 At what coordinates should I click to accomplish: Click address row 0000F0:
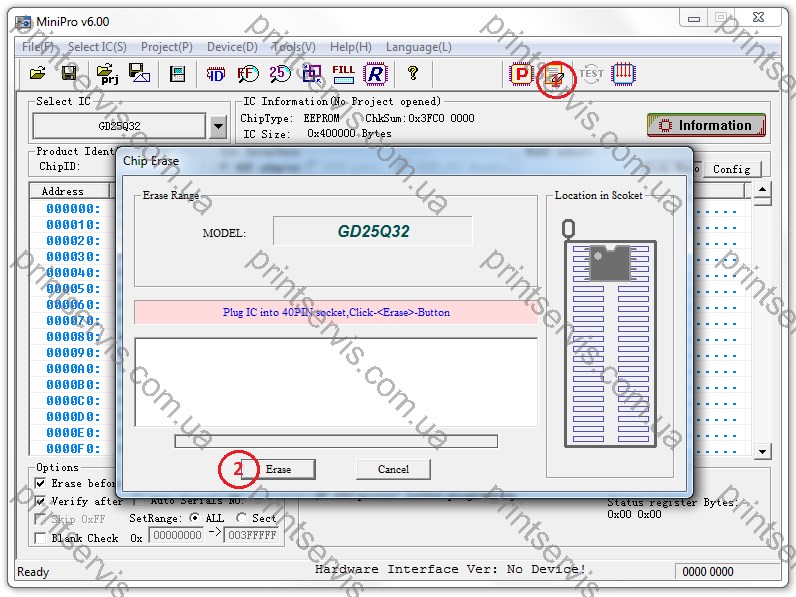pos(73,449)
